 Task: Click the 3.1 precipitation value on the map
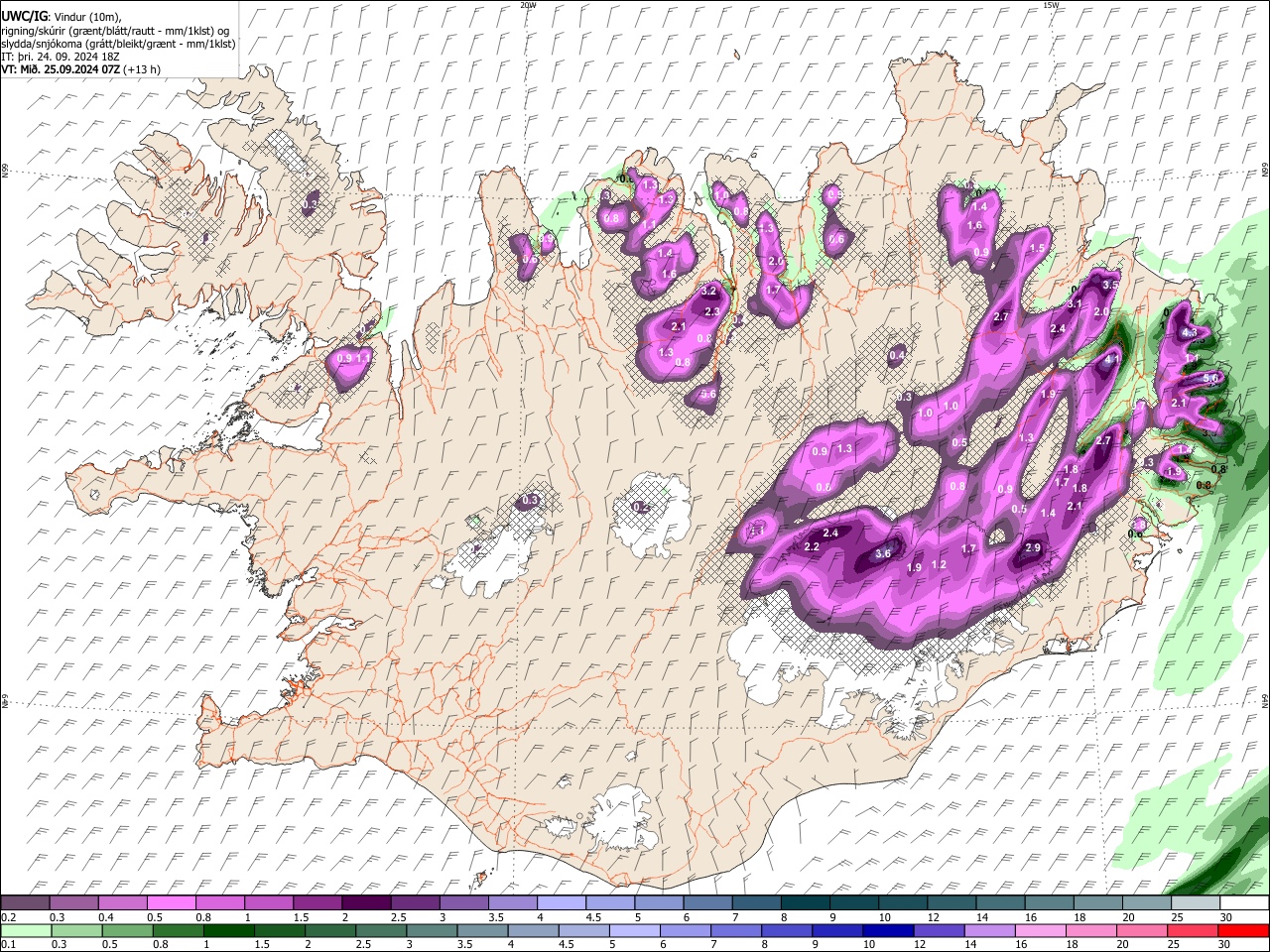pyautogui.click(x=1076, y=303)
